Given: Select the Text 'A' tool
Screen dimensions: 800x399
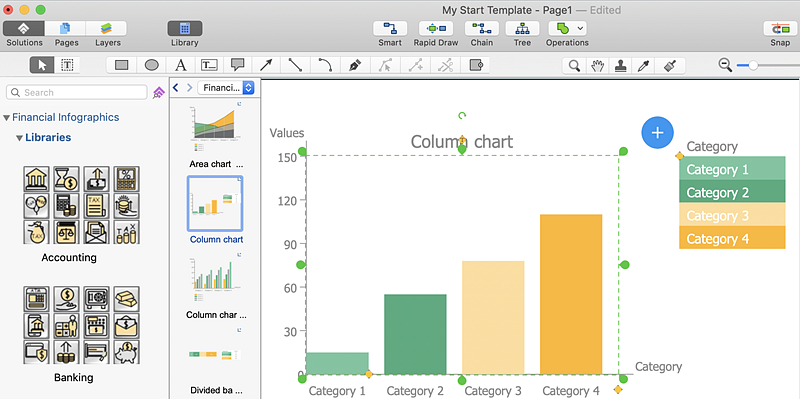Looking at the screenshot, I should pyautogui.click(x=181, y=65).
